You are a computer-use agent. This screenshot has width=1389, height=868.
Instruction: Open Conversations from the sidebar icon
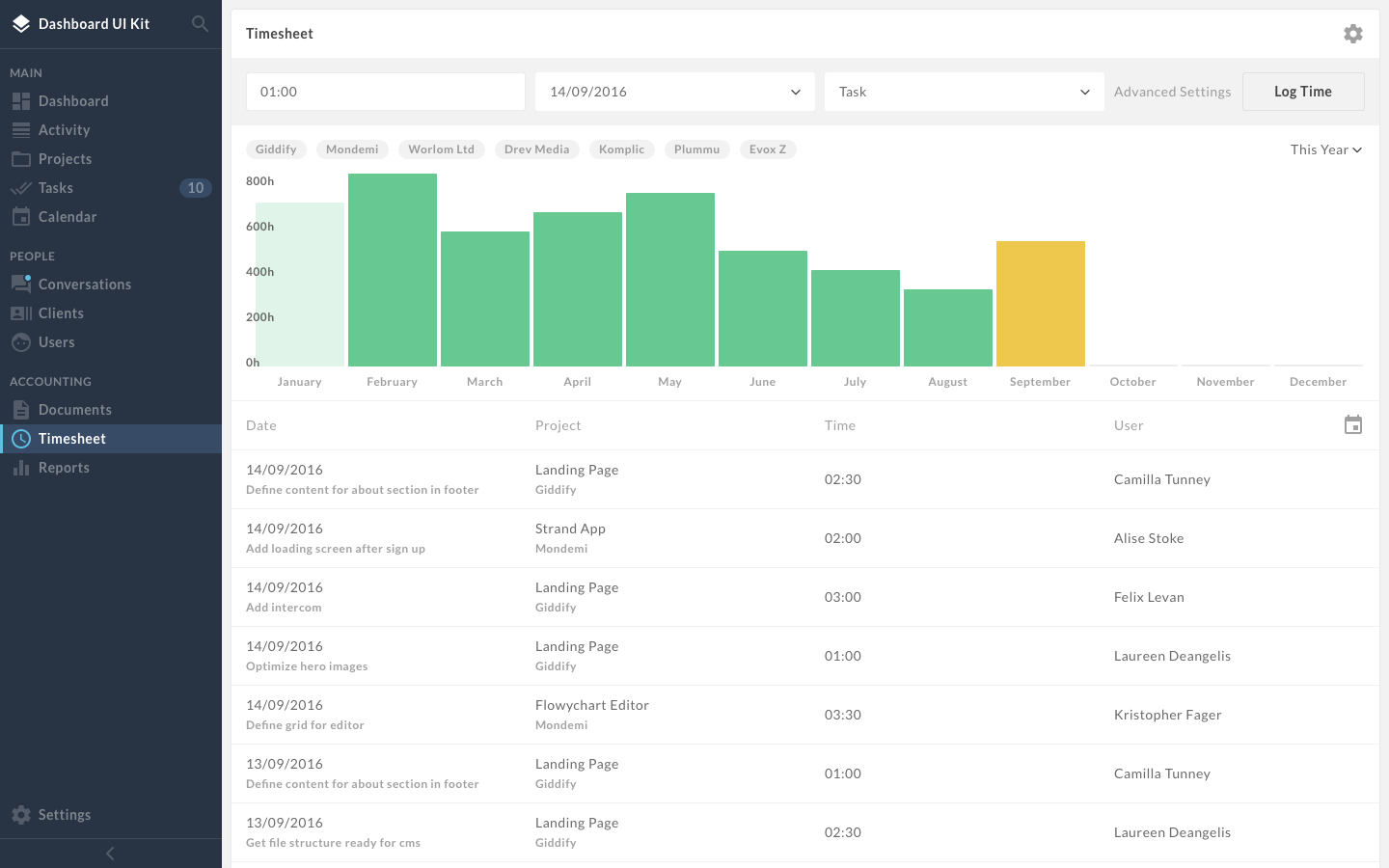click(x=21, y=284)
